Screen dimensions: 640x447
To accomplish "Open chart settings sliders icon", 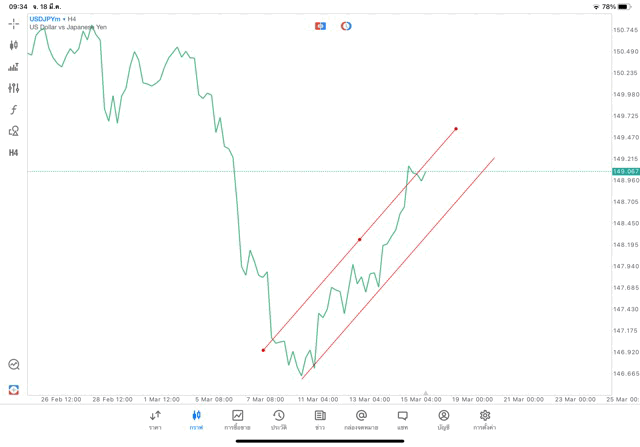I will pyautogui.click(x=13, y=88).
